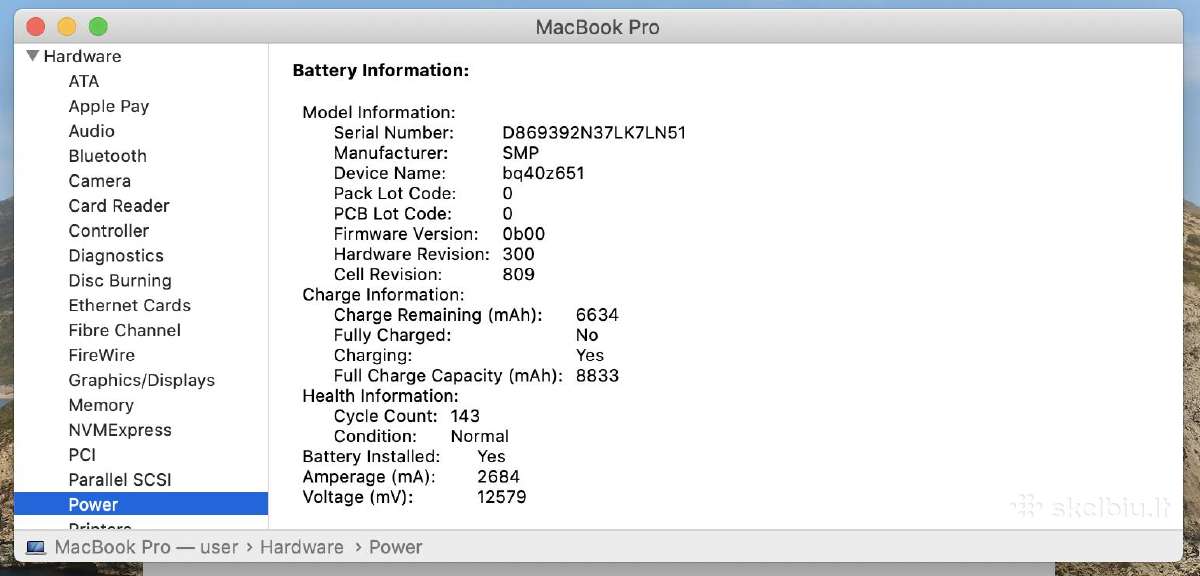Viewport: 1200px width, 576px height.
Task: Click the 'Fully Charged:' label
Action: (392, 335)
